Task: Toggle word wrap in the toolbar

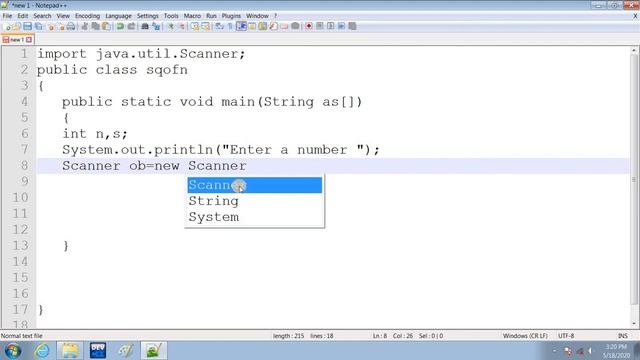Action: click(x=219, y=26)
